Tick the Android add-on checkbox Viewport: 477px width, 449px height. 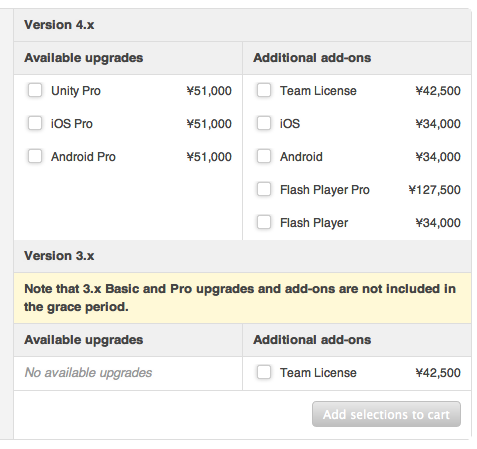[x=264, y=156]
